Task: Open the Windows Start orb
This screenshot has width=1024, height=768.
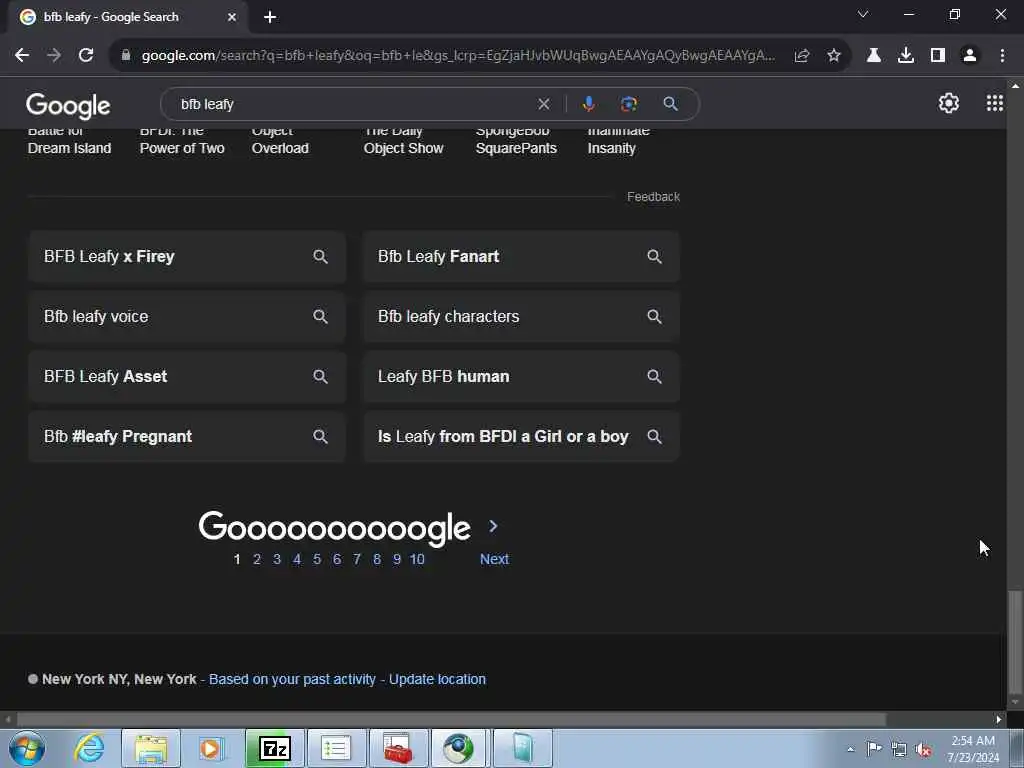Action: (26, 748)
